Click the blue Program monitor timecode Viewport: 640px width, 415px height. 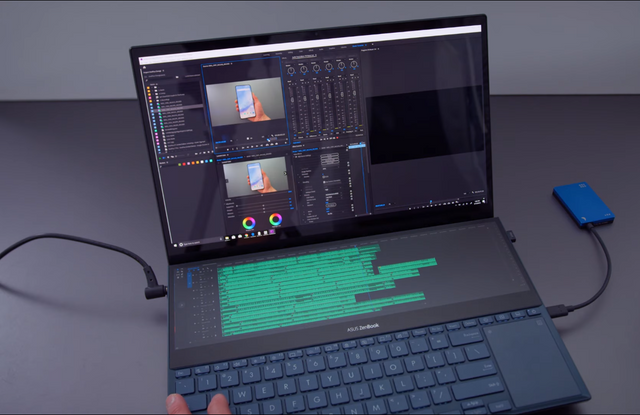380,205
